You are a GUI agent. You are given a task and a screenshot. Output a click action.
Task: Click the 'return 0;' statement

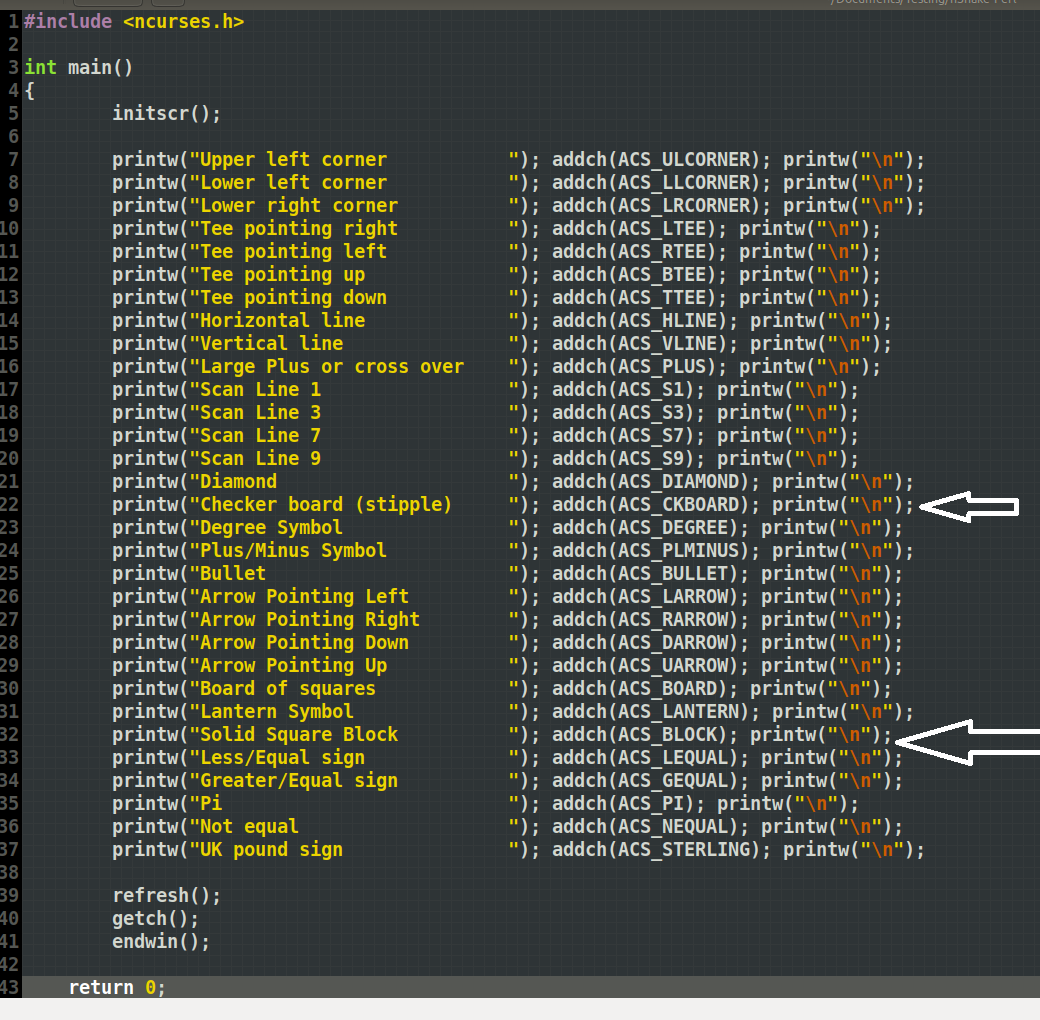[117, 988]
